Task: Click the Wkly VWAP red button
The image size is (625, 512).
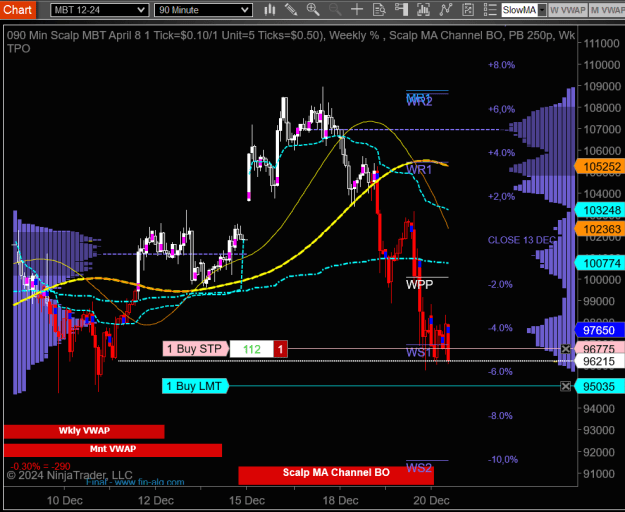Action: [84, 431]
